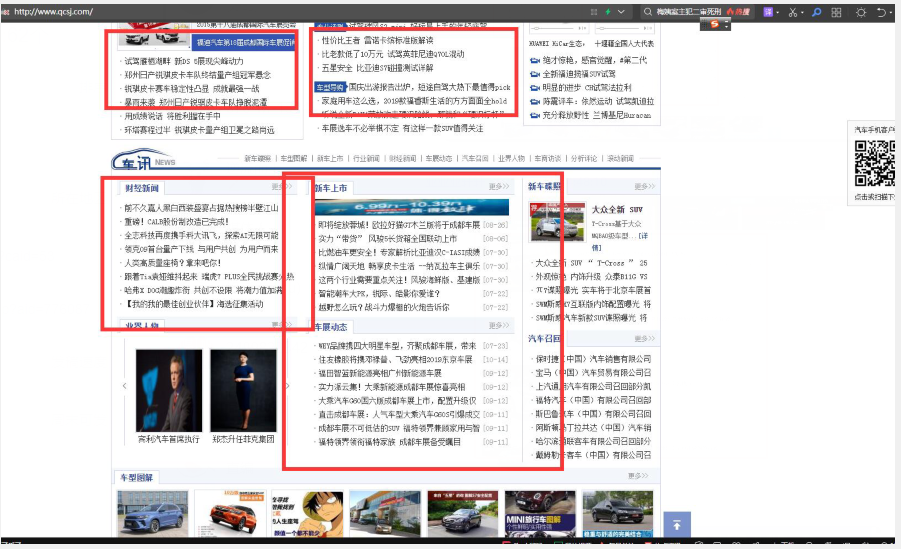
Task: Click the translate (译) icon in browser toolbar
Action: [768, 11]
